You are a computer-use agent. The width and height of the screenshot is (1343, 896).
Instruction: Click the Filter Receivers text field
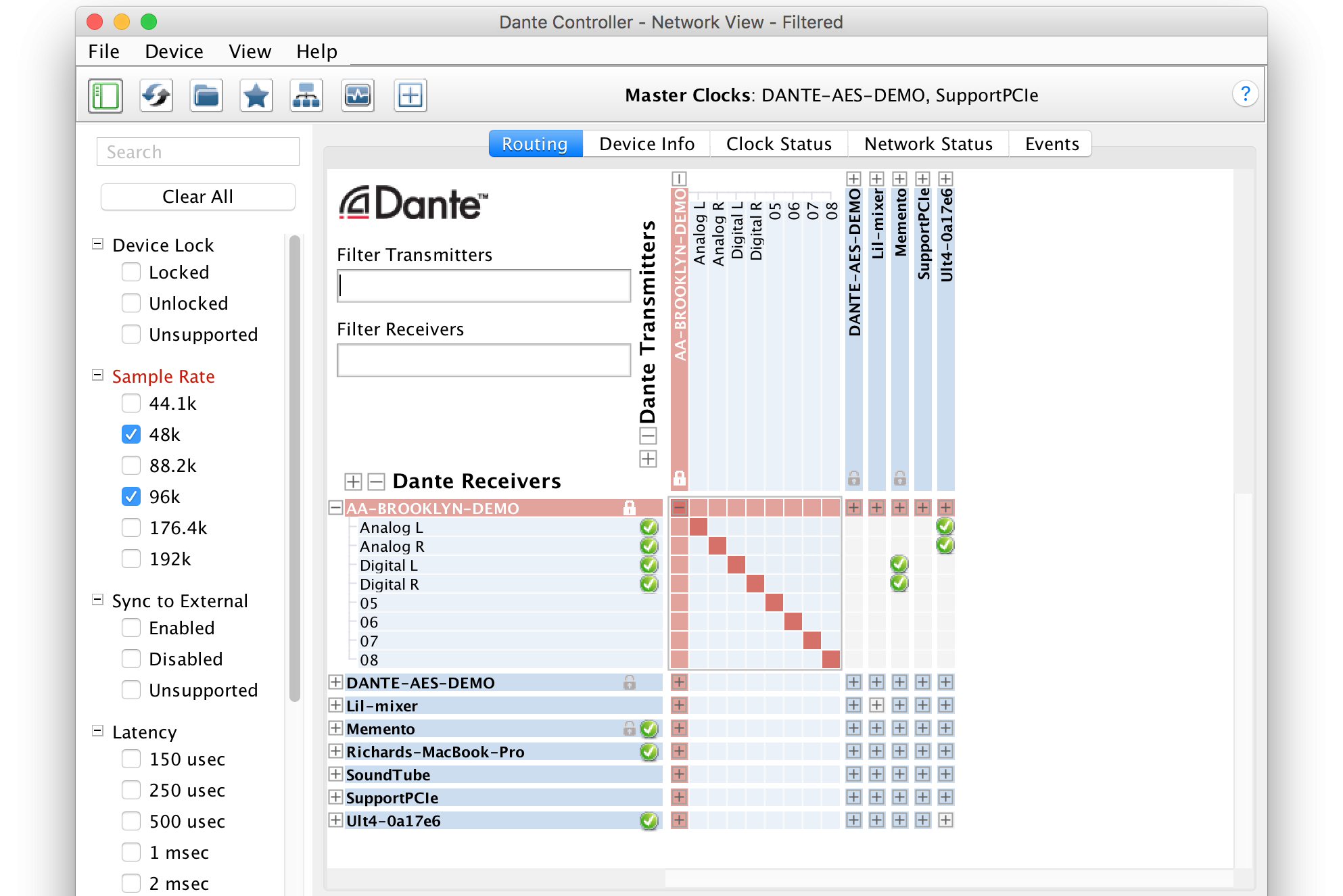pos(484,360)
